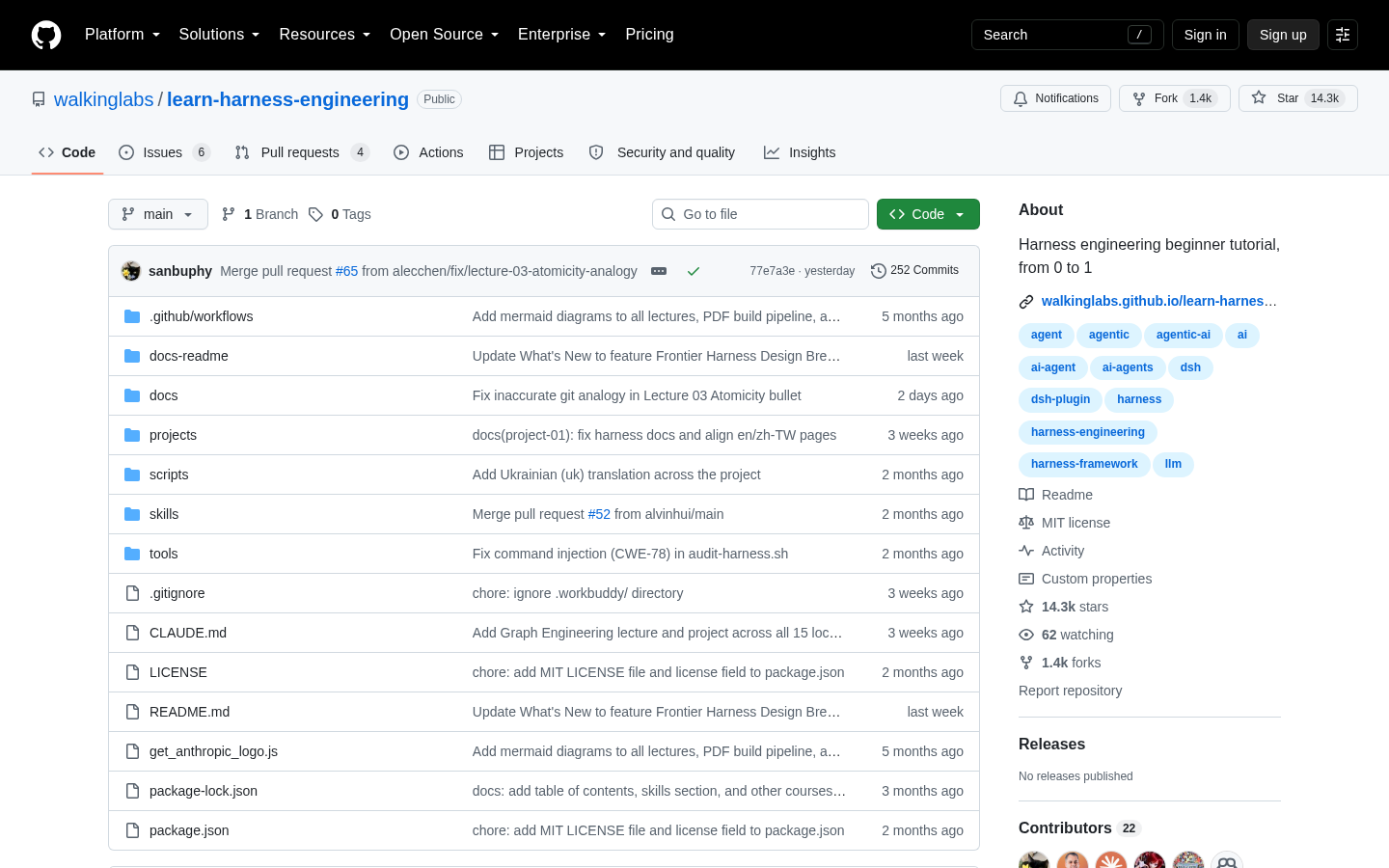Open the GitHub homepage logo
Viewport: 1389px width, 868px height.
click(46, 35)
